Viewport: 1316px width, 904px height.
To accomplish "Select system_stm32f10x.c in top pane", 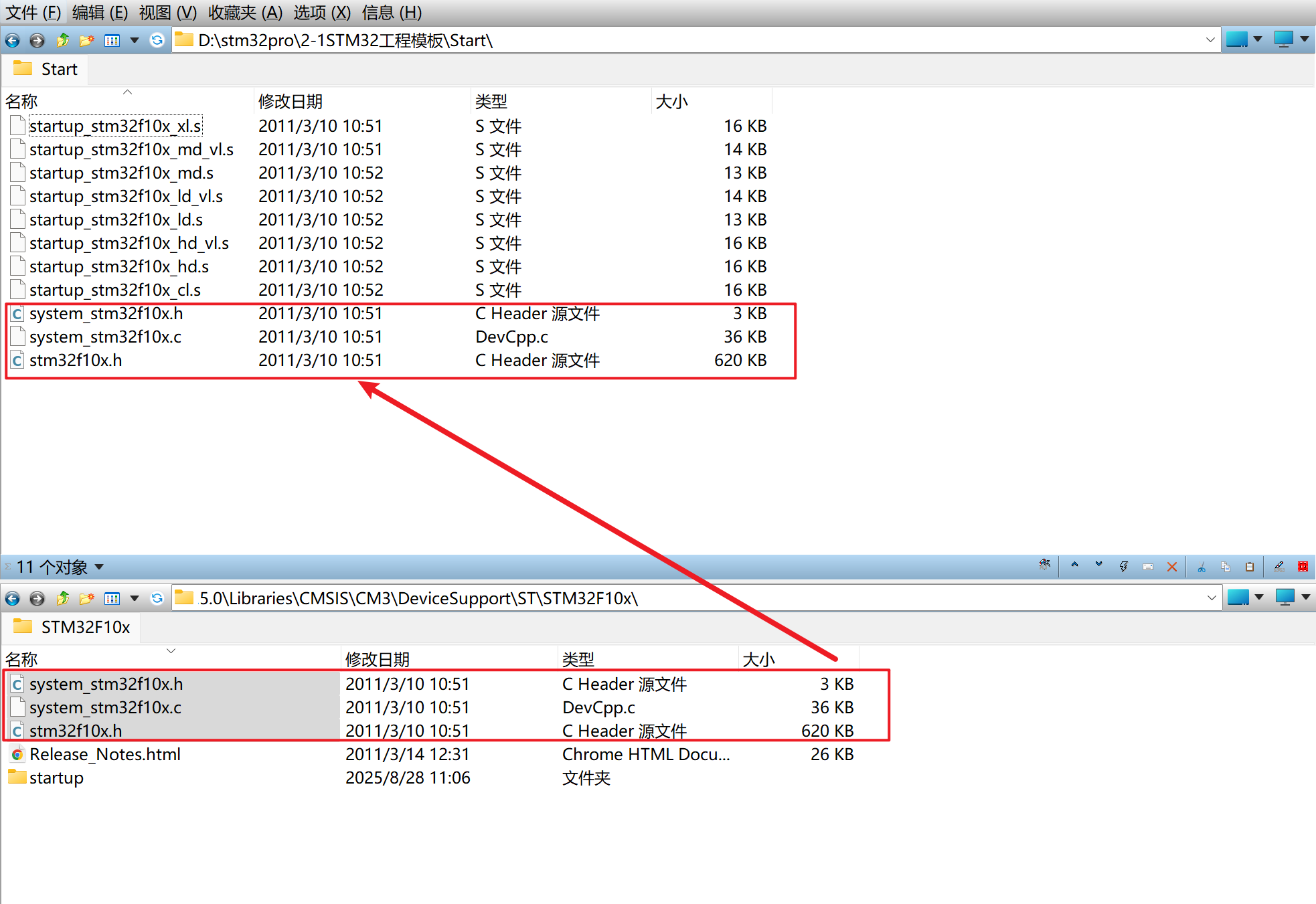I will point(105,337).
